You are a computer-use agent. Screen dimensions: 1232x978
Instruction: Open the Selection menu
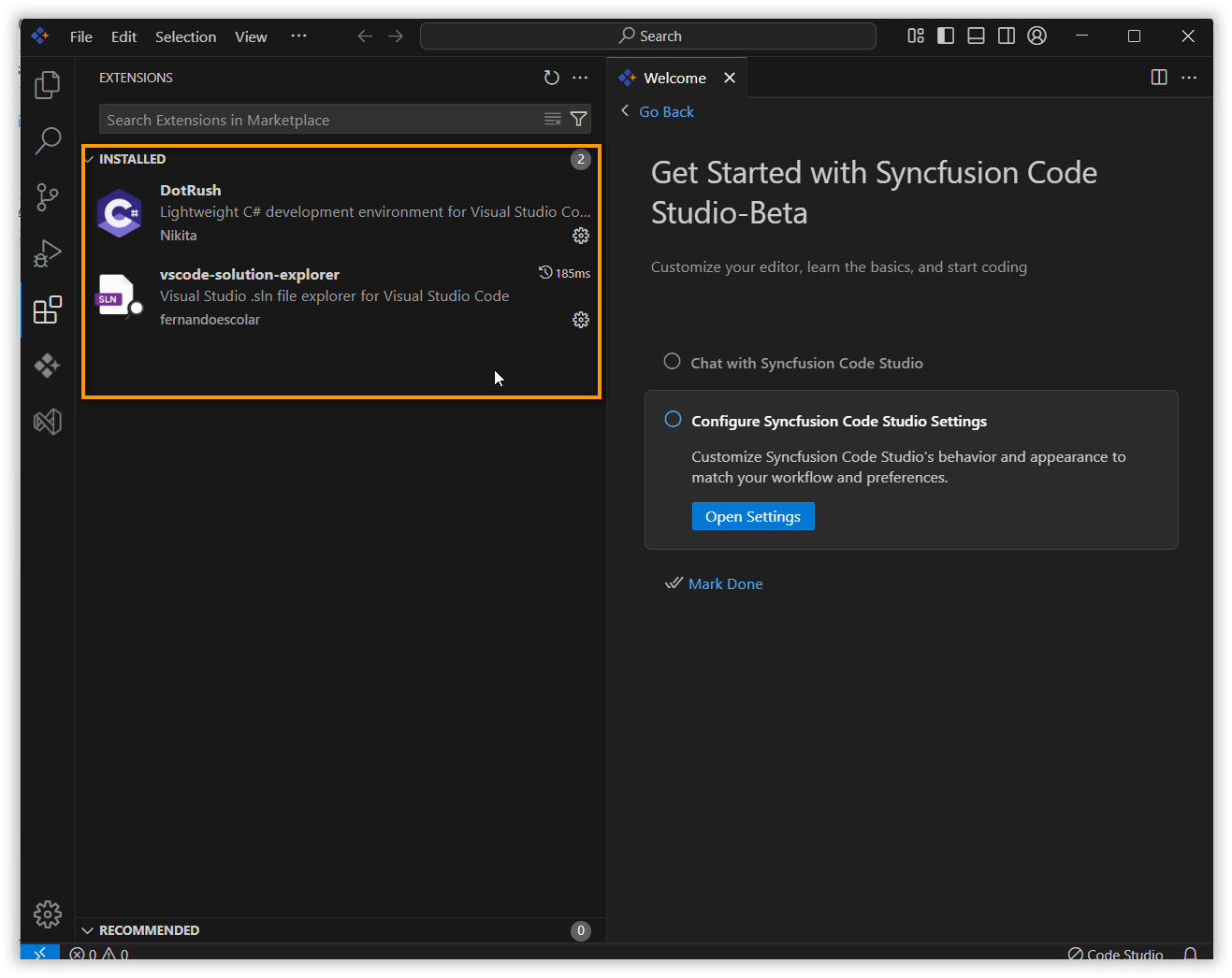185,36
